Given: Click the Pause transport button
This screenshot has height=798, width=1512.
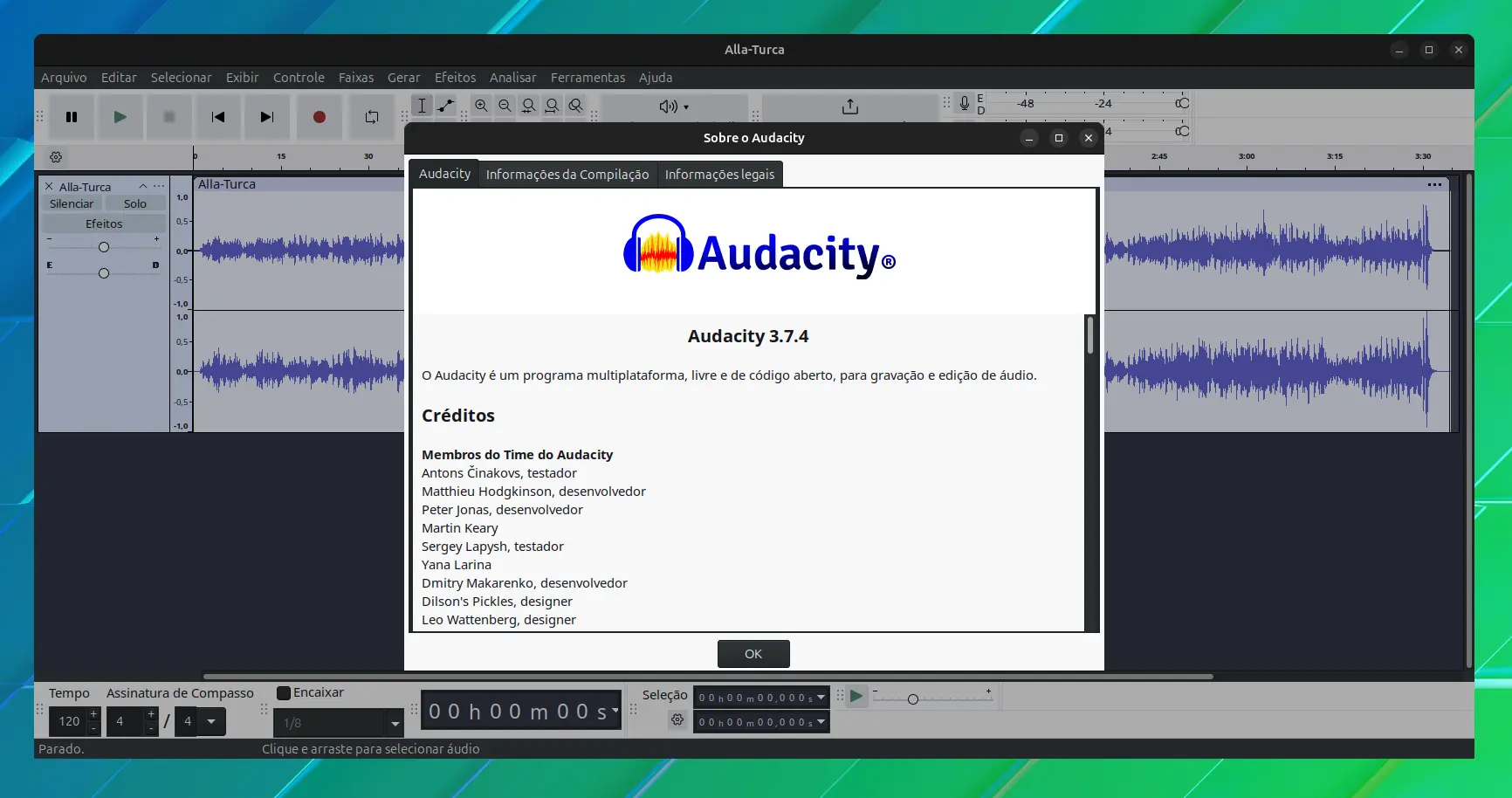Looking at the screenshot, I should [x=72, y=117].
